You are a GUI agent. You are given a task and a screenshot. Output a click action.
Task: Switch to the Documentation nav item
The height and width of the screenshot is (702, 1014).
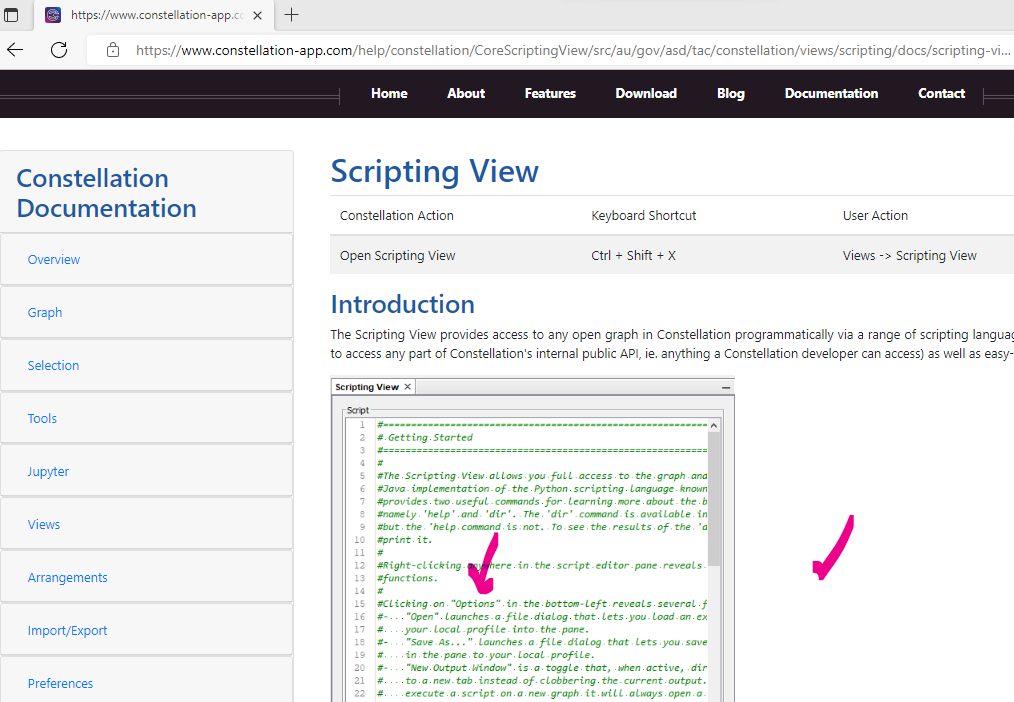[x=831, y=93]
